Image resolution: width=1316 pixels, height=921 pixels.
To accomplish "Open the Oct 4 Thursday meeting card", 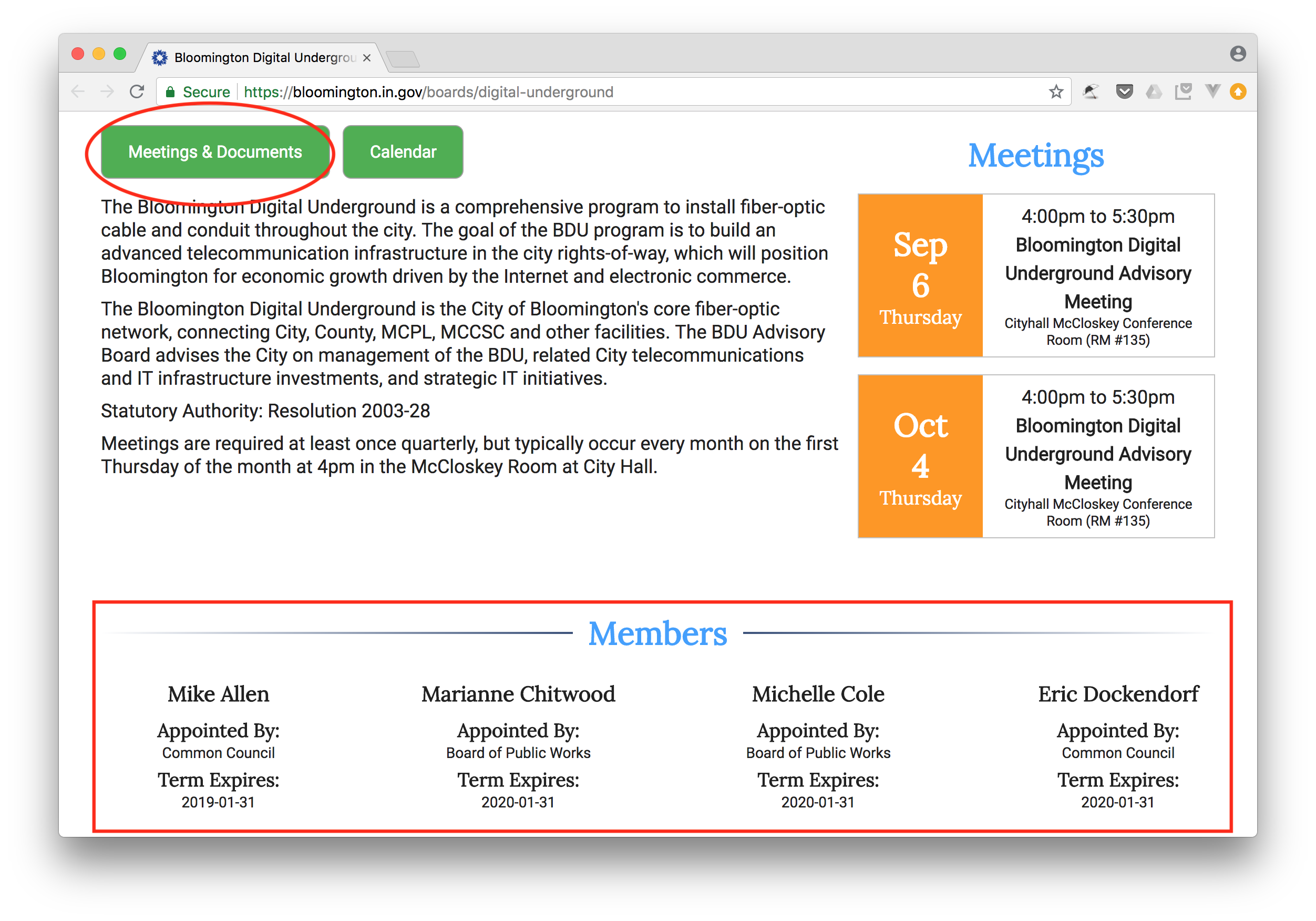I will [1036, 456].
